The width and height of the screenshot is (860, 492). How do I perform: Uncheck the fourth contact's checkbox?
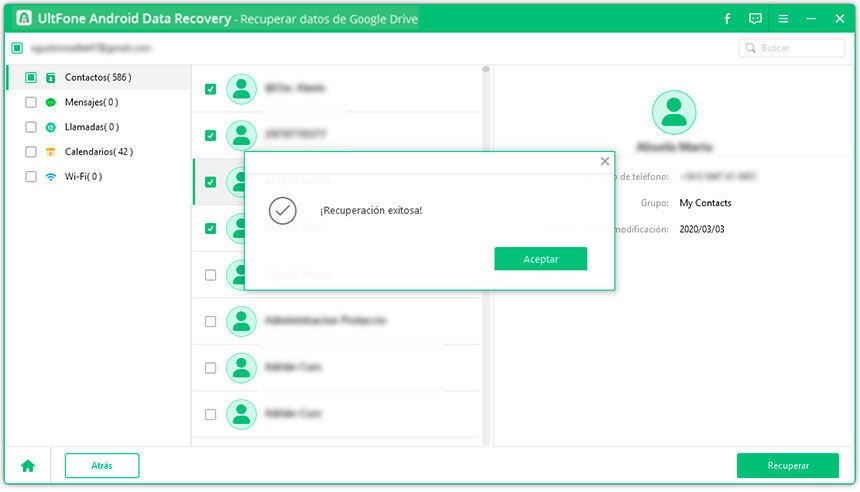click(210, 228)
